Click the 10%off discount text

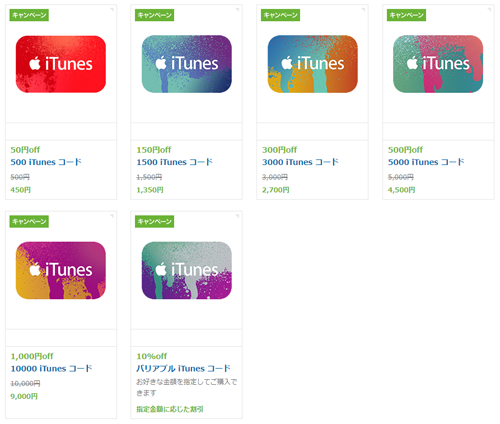click(x=152, y=356)
